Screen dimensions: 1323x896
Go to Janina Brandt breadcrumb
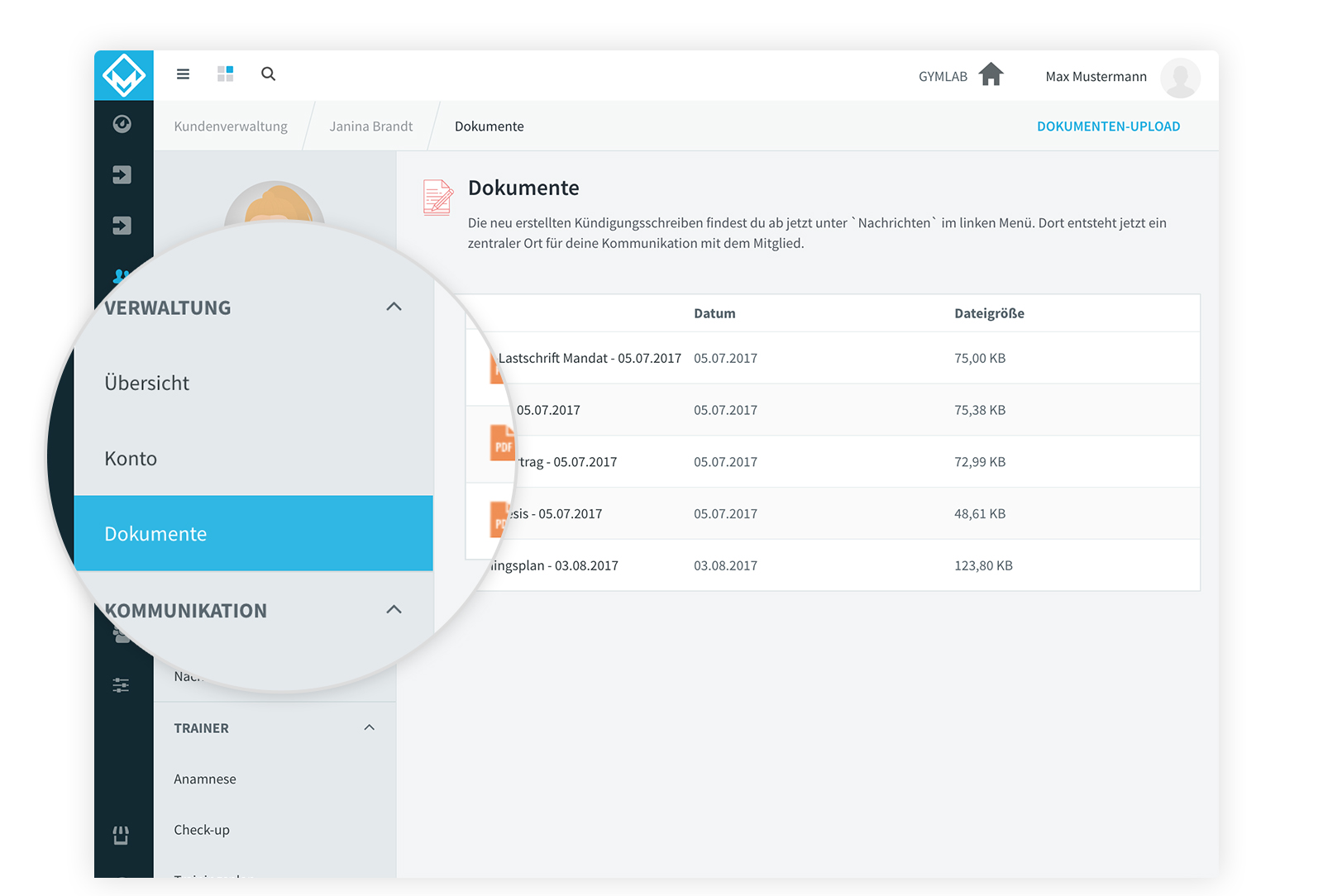[370, 126]
